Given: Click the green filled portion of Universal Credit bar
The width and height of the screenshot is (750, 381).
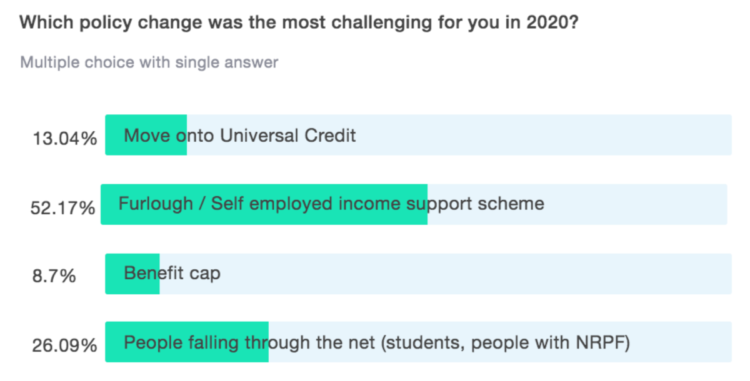Looking at the screenshot, I should 146,135.
